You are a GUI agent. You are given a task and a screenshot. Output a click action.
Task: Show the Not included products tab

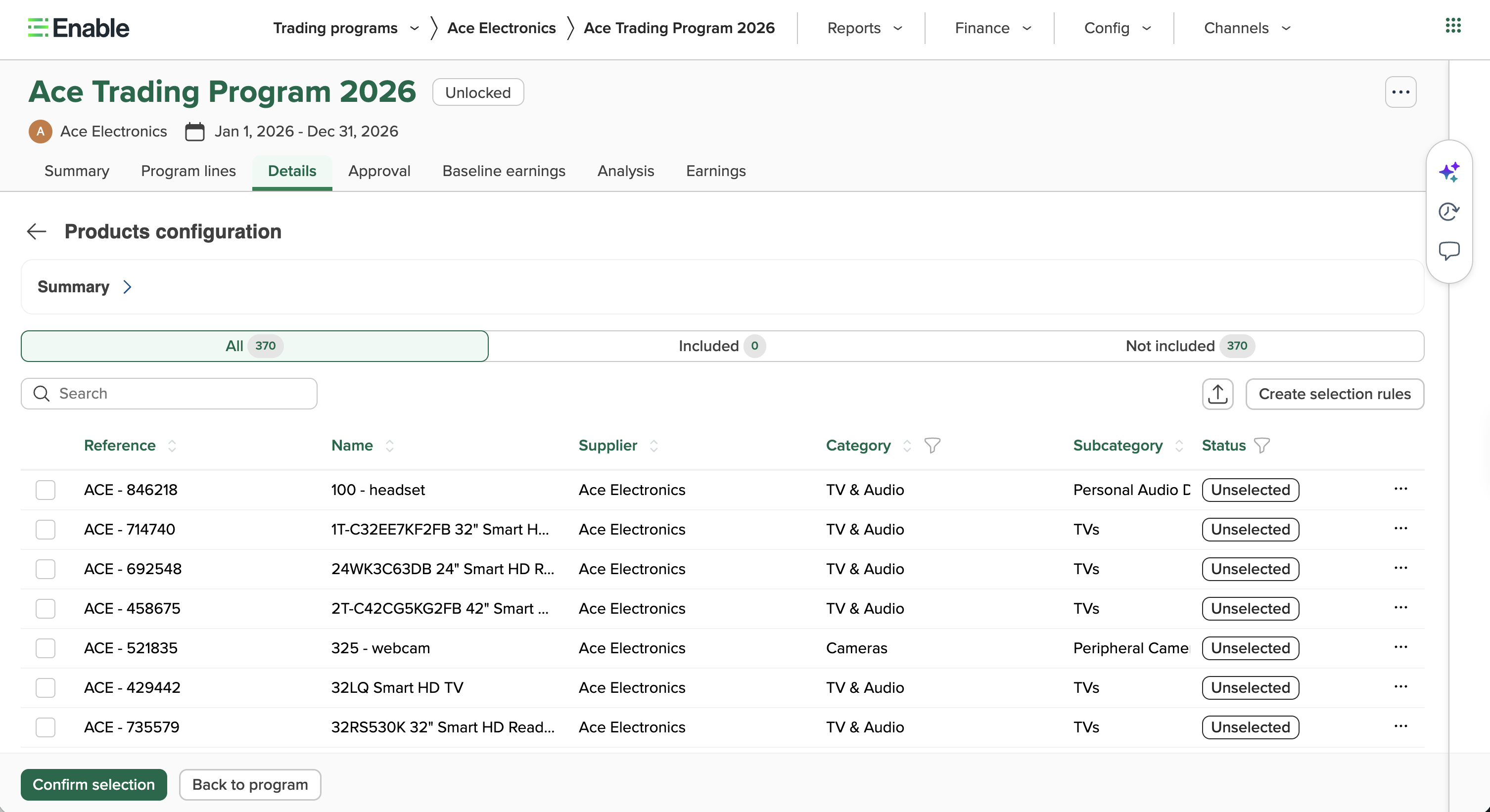[1189, 346]
